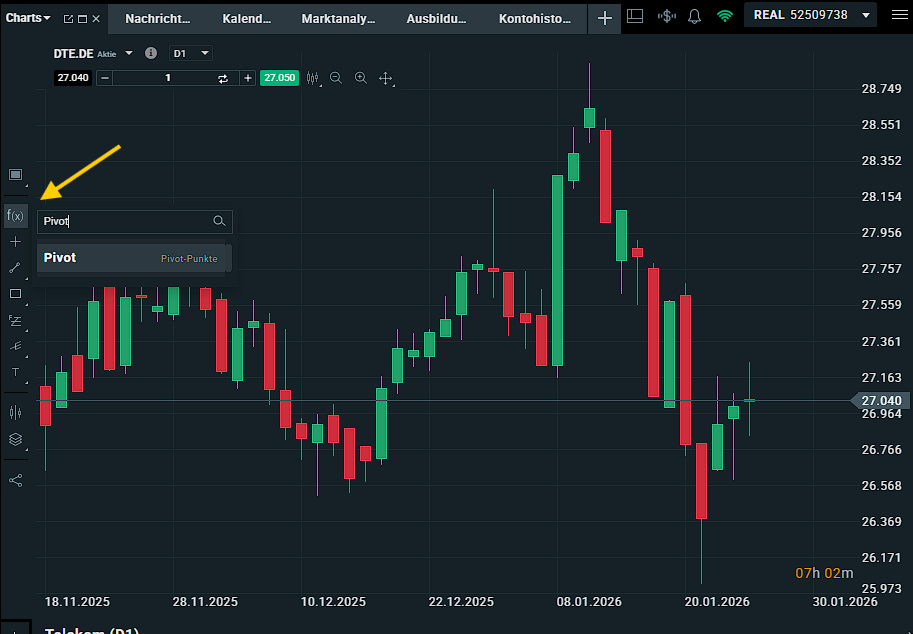Click the Pivot indicator search field
The height and width of the screenshot is (634, 913).
[125, 222]
